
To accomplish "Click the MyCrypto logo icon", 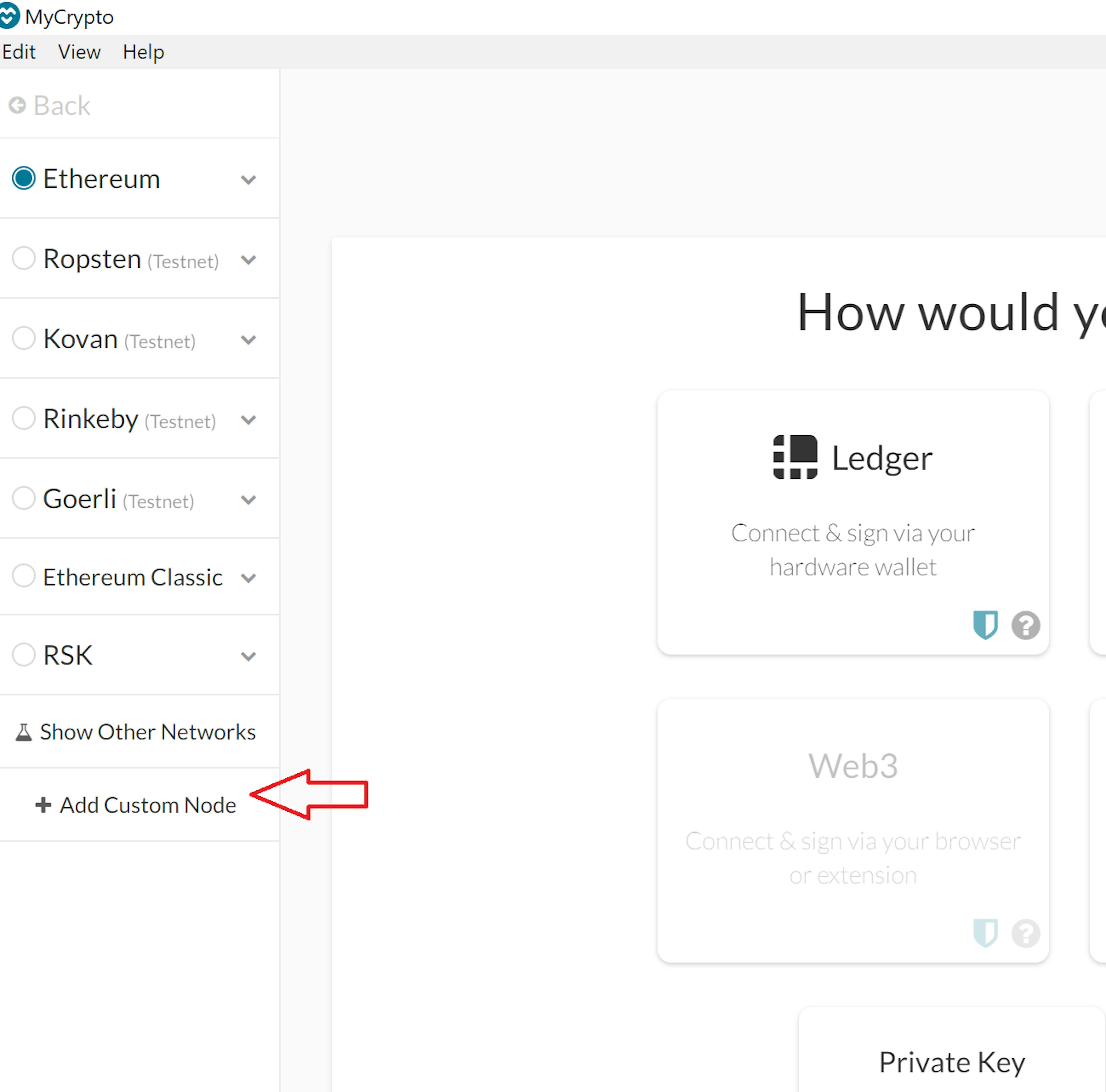I will (x=9, y=16).
